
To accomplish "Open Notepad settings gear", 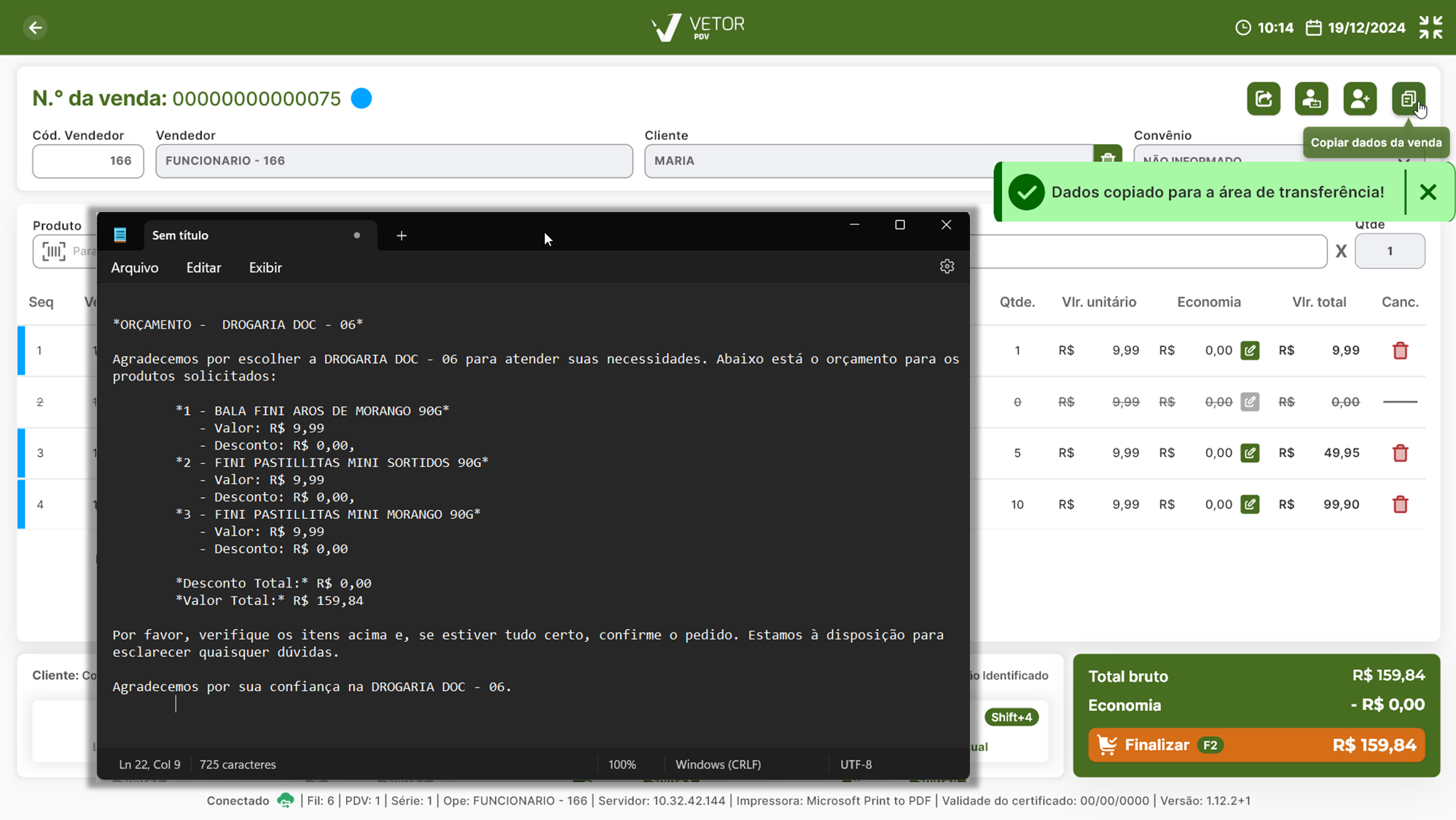I will tap(947, 267).
